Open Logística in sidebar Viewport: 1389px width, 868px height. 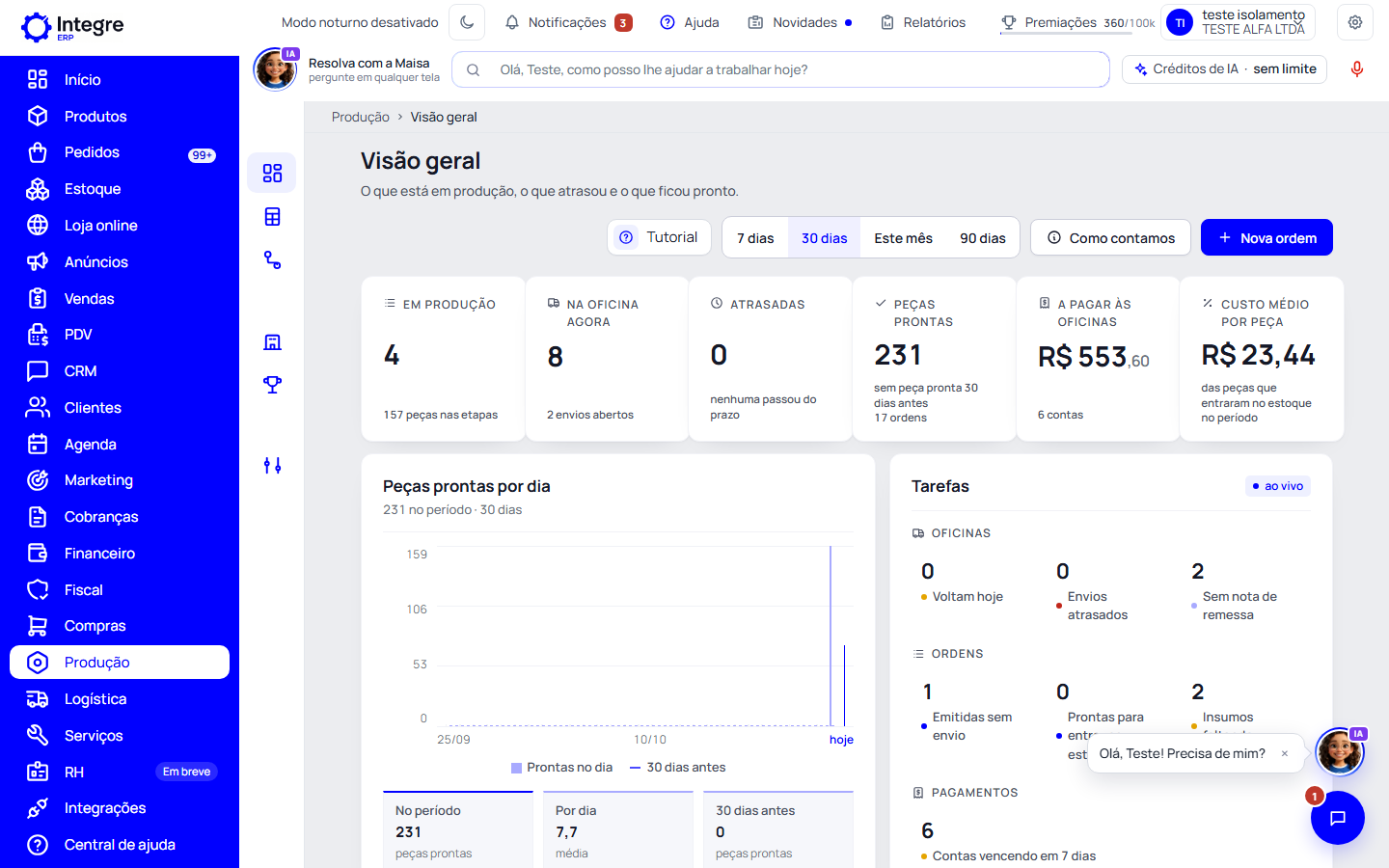pyautogui.click(x=120, y=699)
